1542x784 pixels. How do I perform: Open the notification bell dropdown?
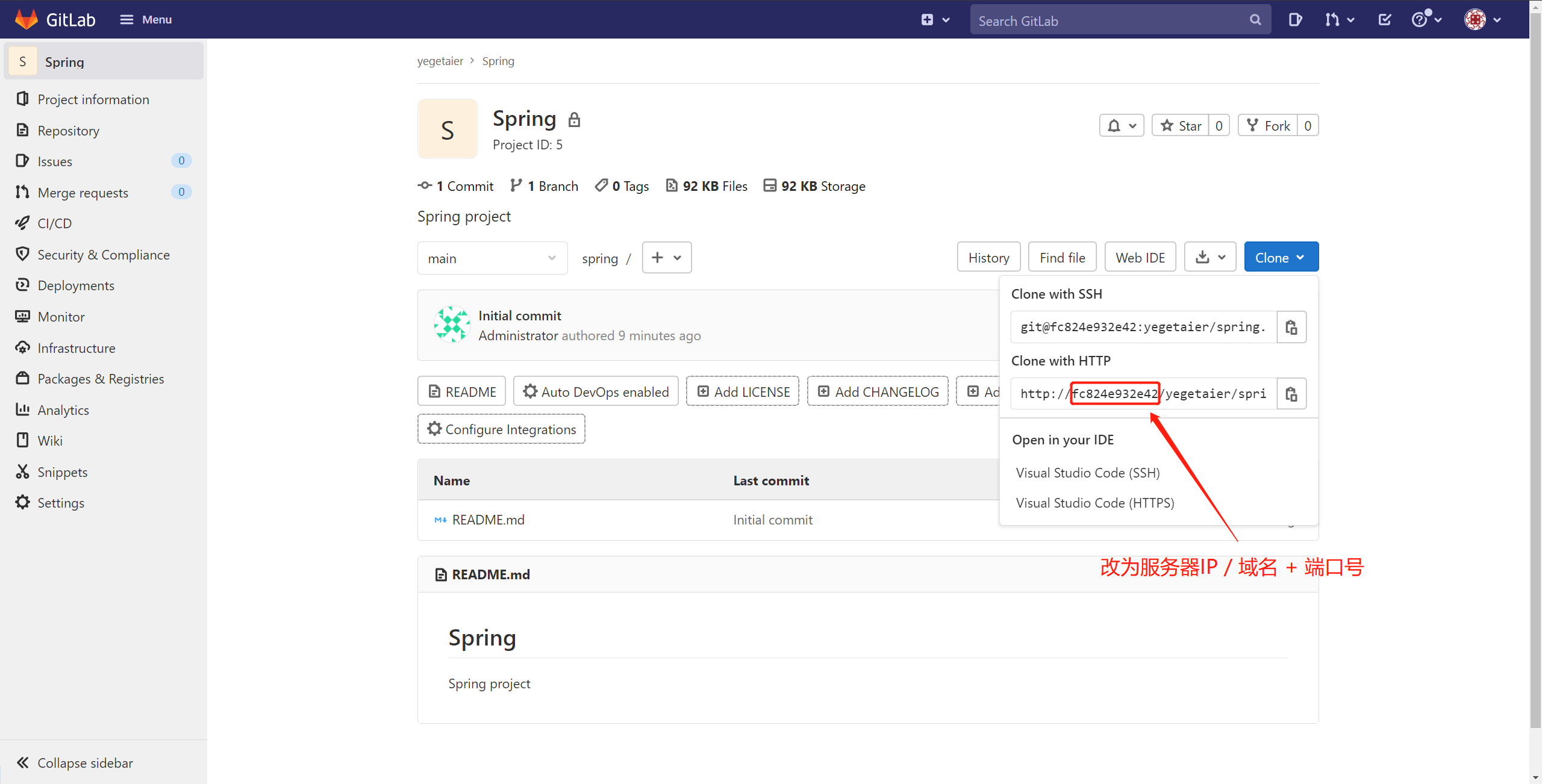tap(1121, 126)
